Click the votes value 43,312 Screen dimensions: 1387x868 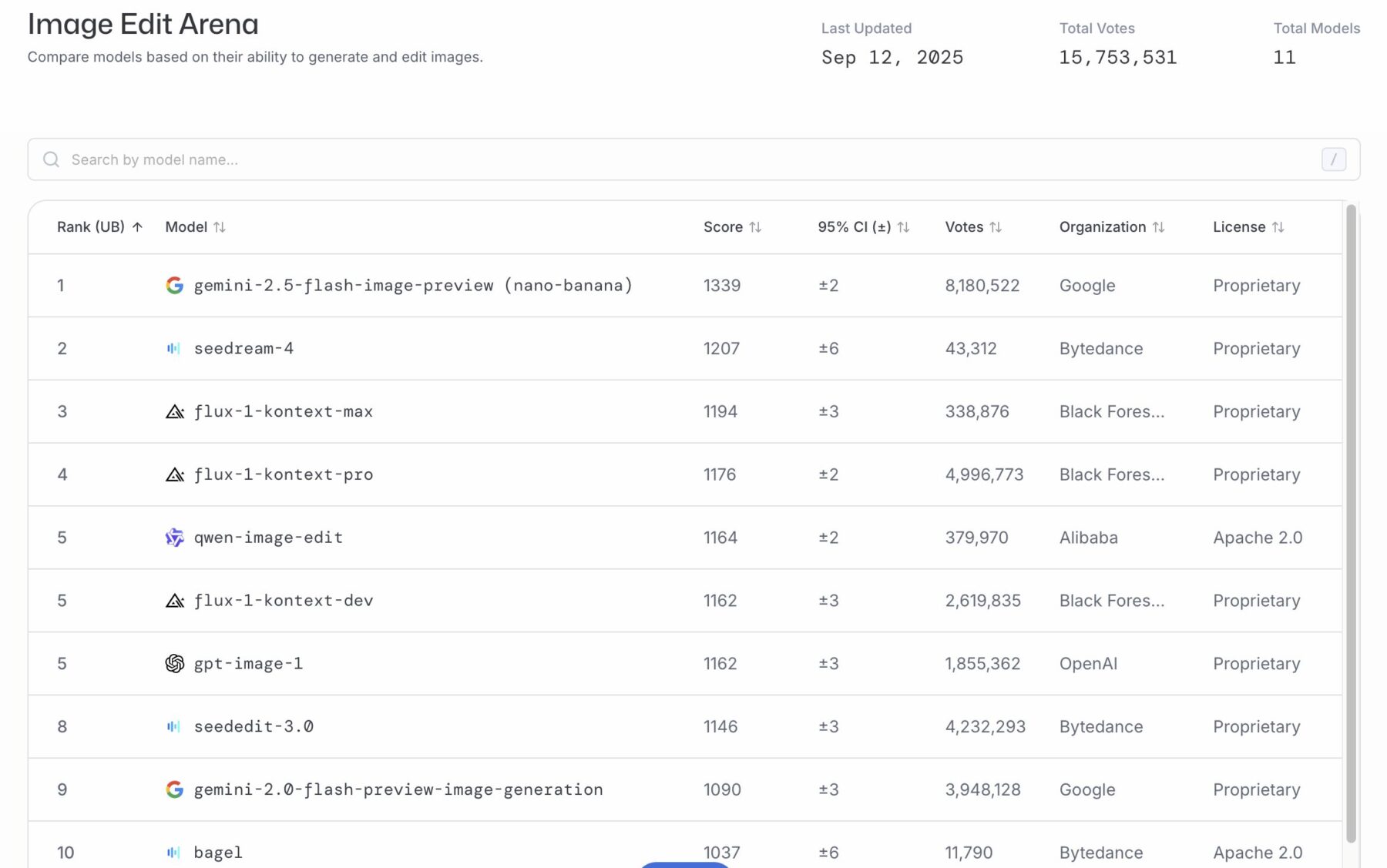[x=971, y=348]
